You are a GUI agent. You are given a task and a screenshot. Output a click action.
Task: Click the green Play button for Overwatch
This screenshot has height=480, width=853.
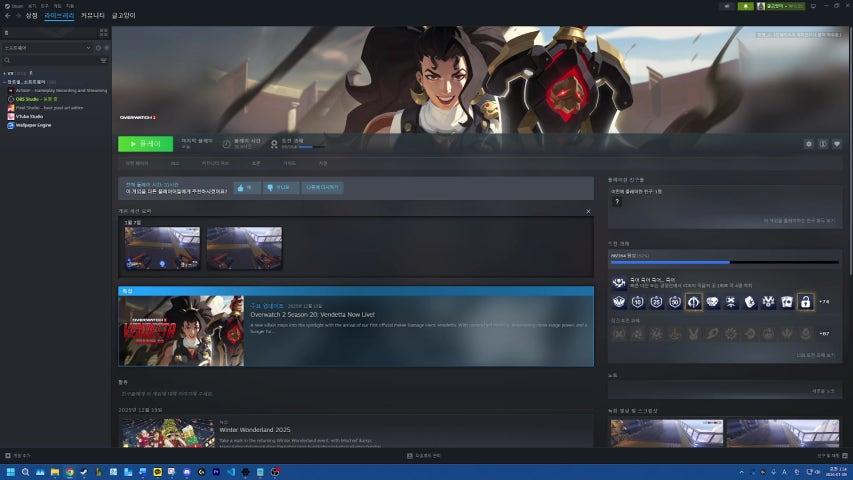(145, 144)
